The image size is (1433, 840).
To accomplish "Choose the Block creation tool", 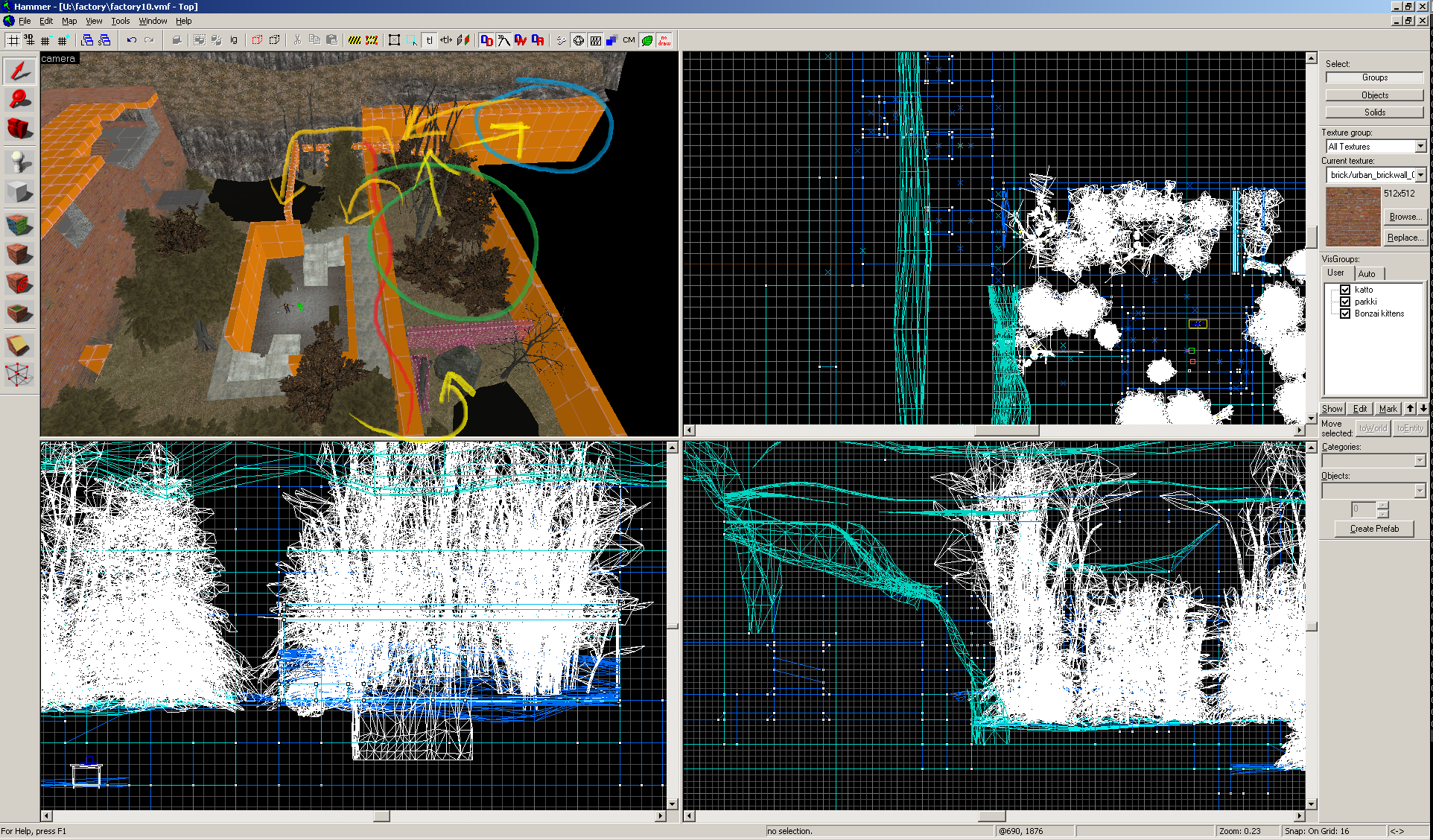I will pyautogui.click(x=19, y=192).
